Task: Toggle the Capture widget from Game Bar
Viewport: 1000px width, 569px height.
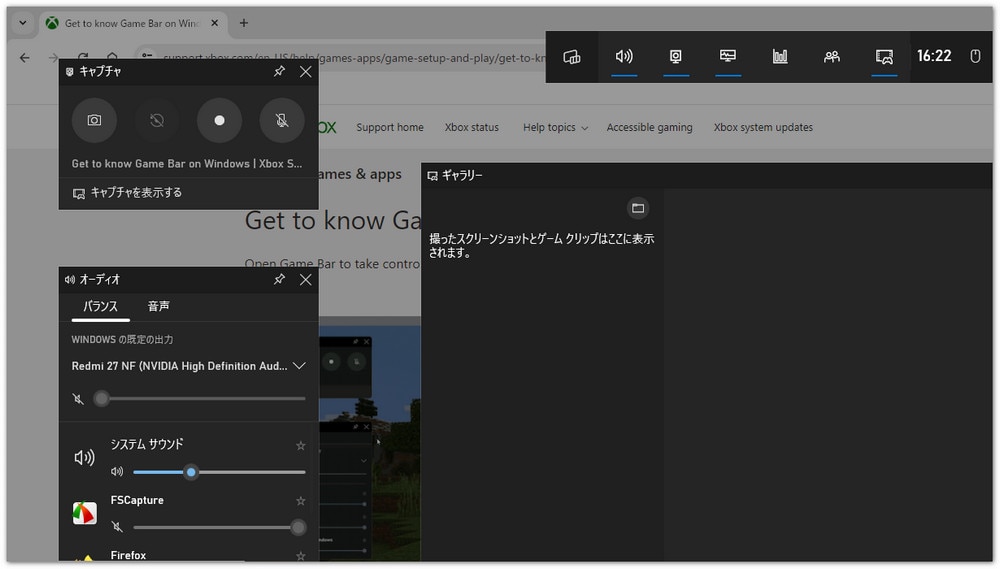Action: pyautogui.click(x=676, y=57)
